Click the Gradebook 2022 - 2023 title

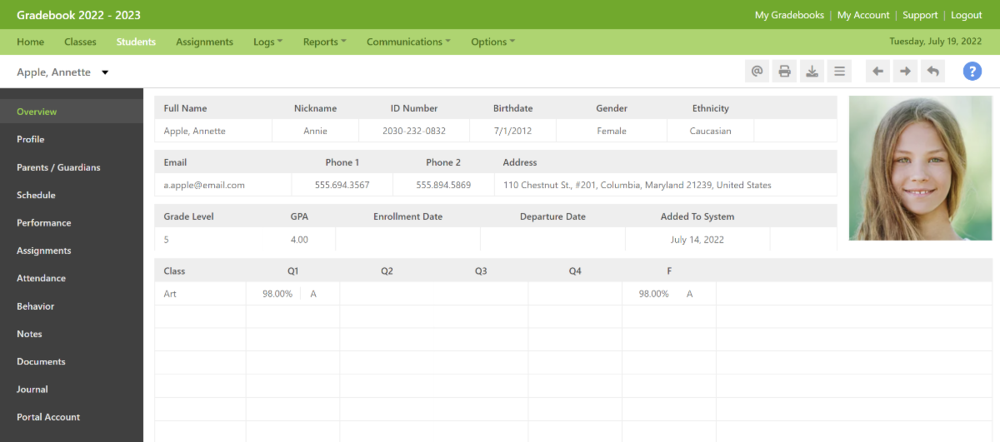click(x=78, y=15)
